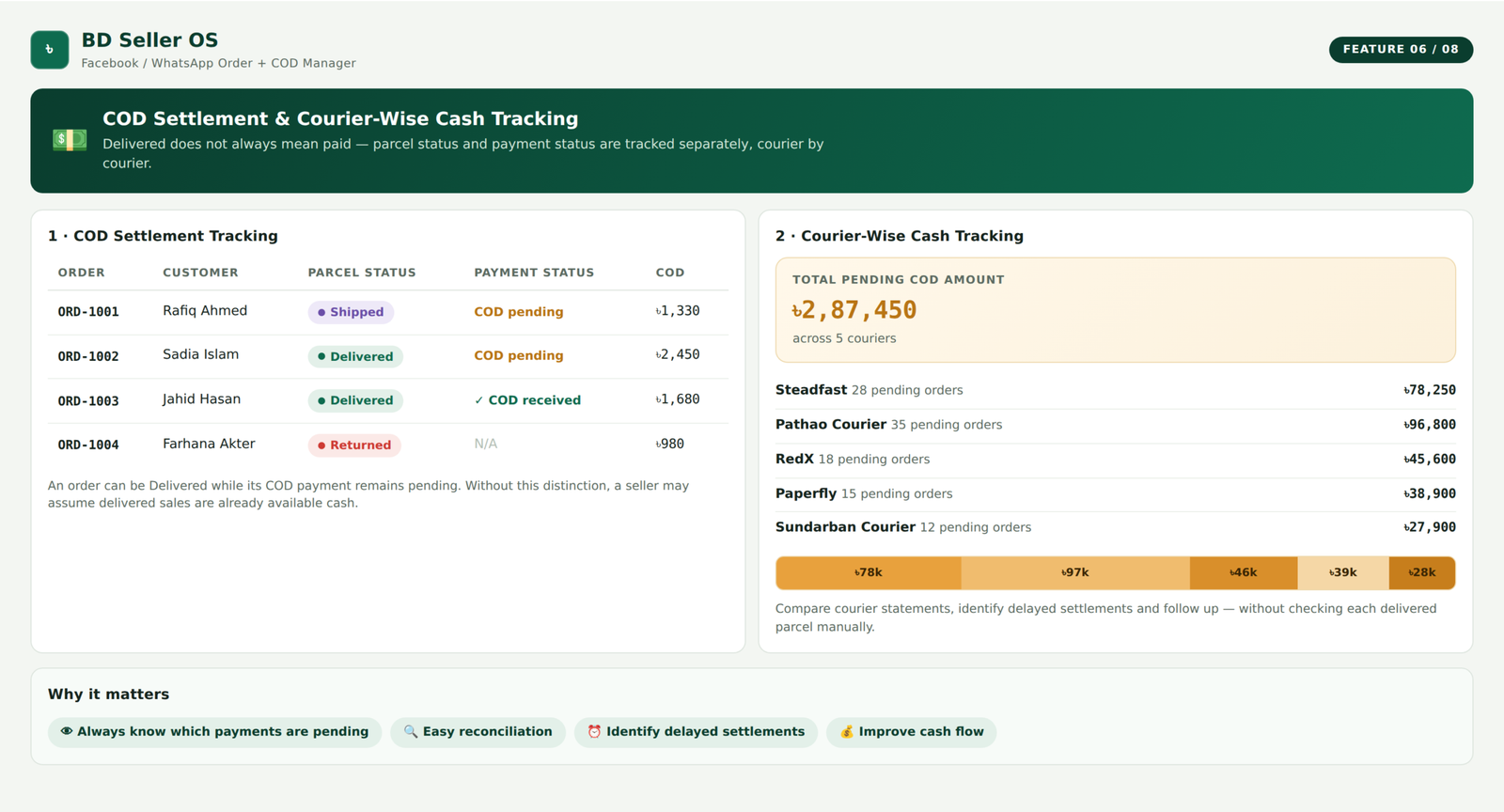The width and height of the screenshot is (1504, 812).
Task: Click customer name Farhana Akter
Action: pos(209,444)
